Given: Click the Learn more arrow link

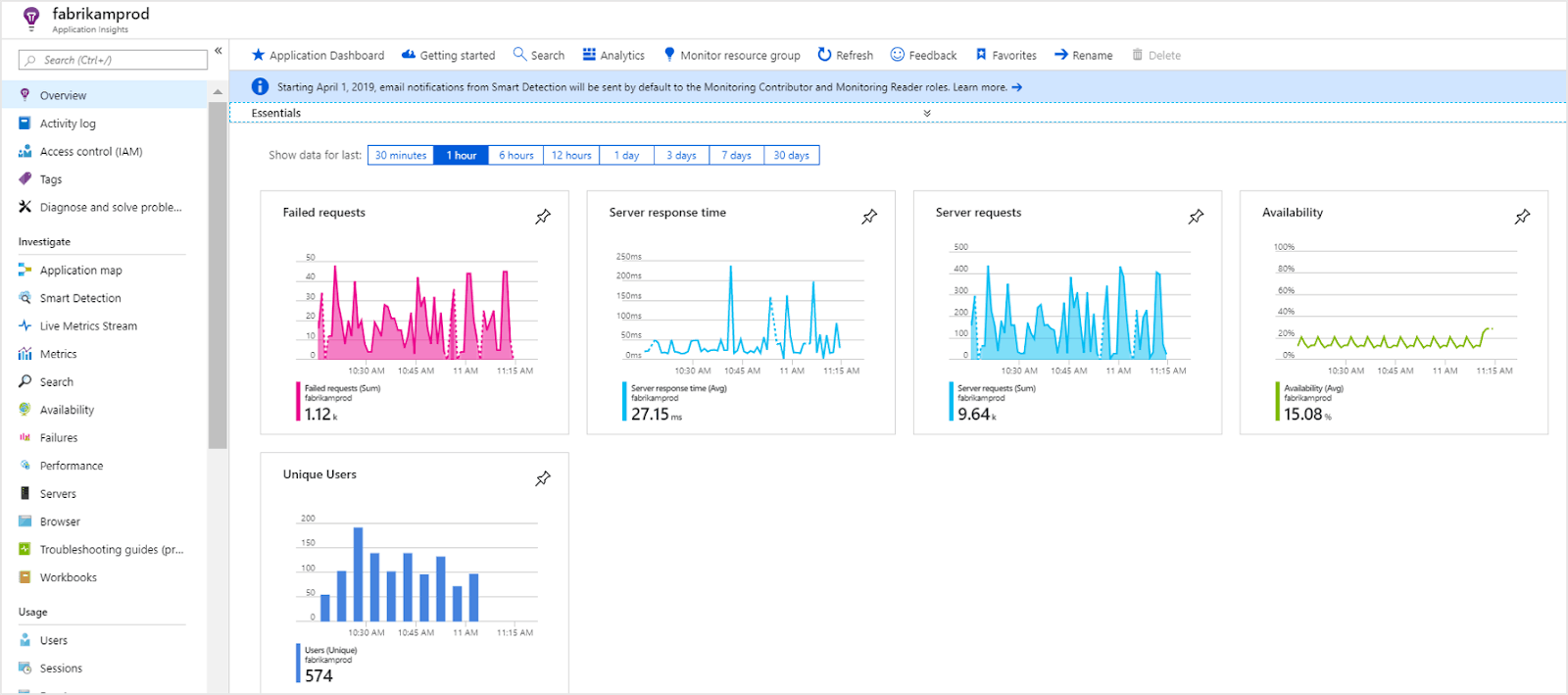Looking at the screenshot, I should point(1017,87).
